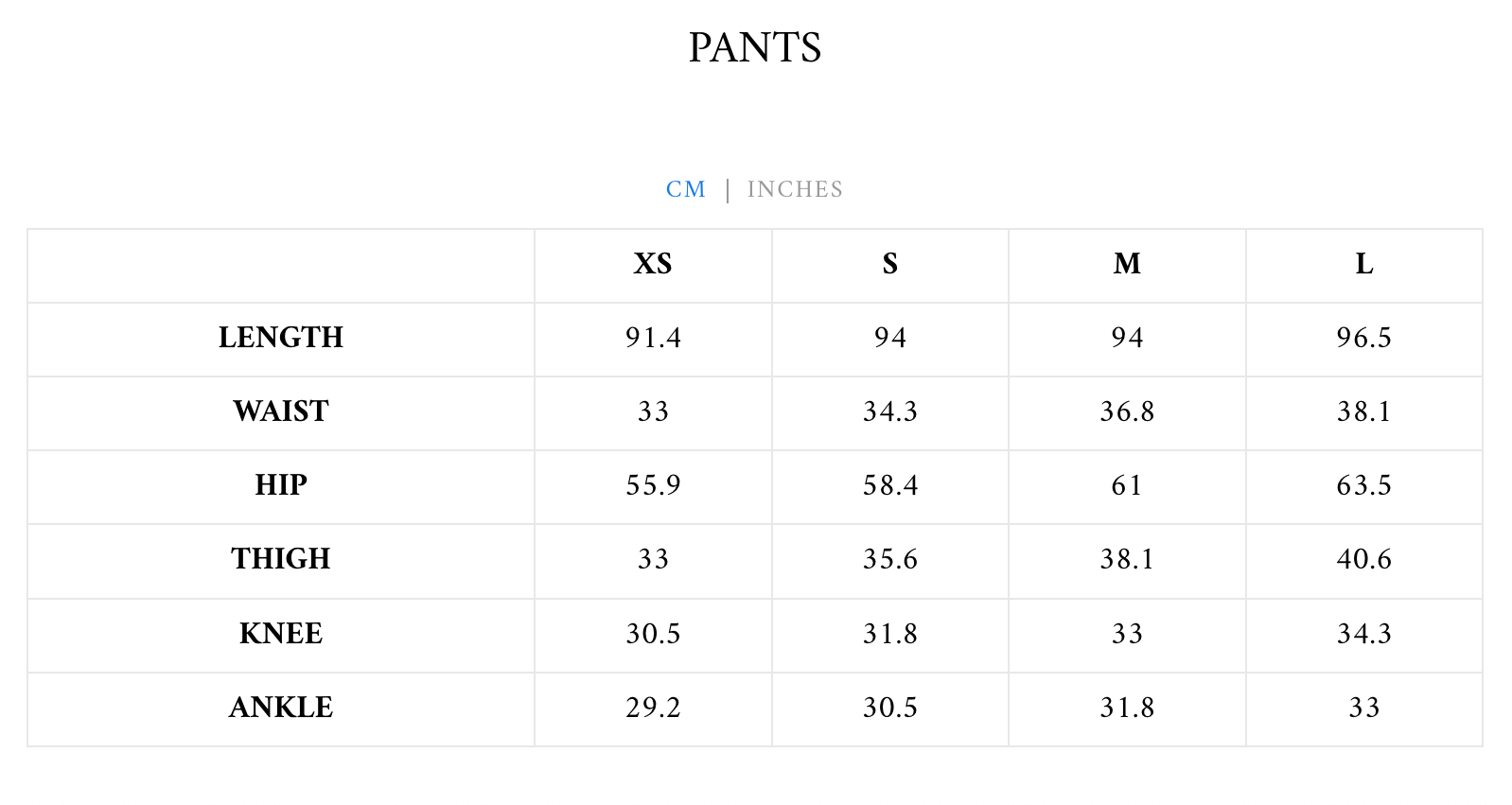Click the HIP row label

[x=281, y=485]
